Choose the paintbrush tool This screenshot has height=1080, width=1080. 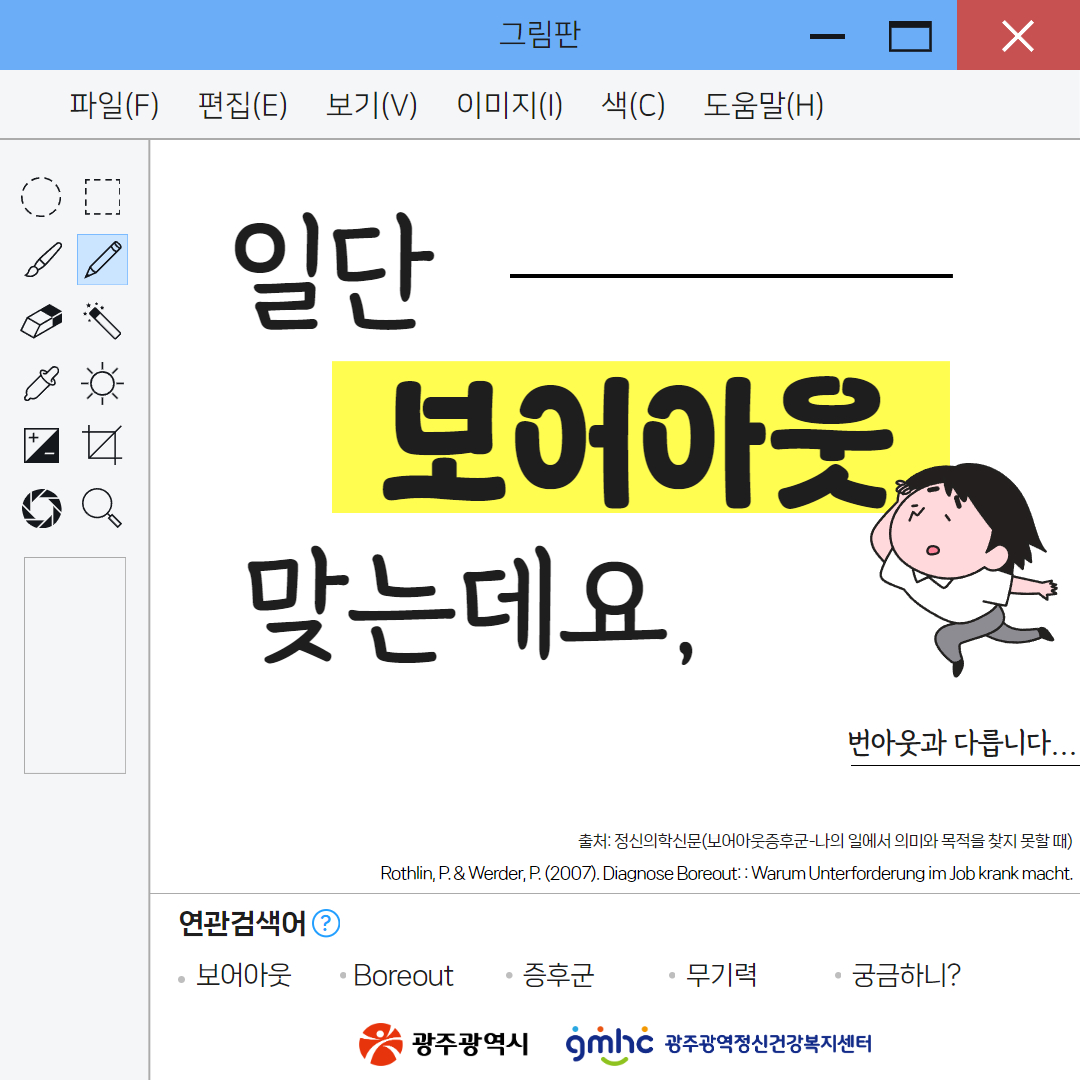pos(42,260)
